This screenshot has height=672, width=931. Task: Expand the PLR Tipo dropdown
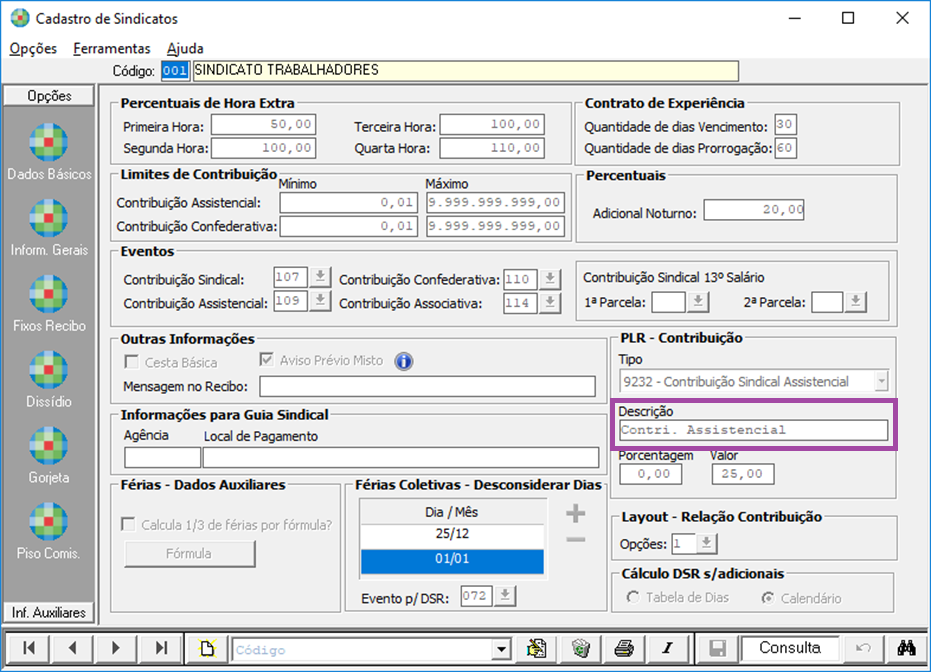(882, 381)
